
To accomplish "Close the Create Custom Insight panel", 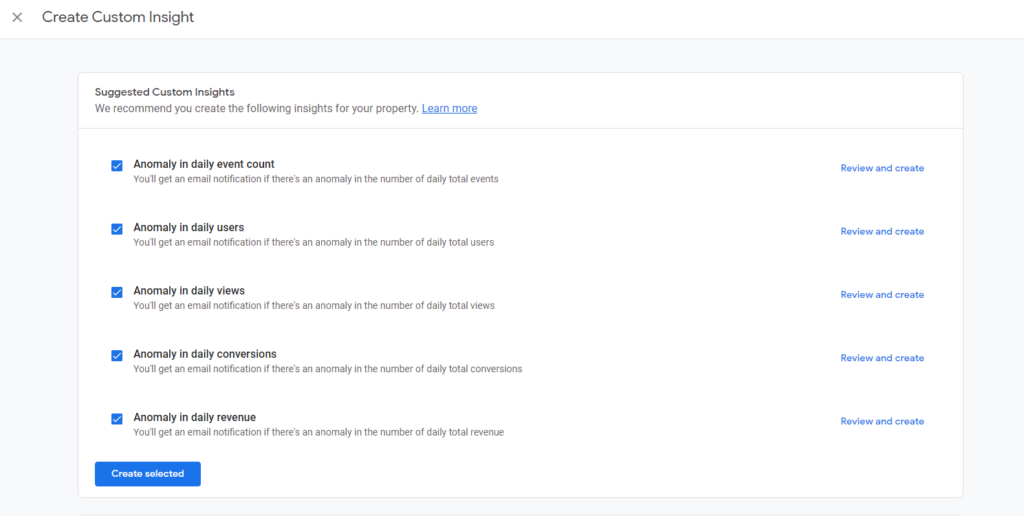I will click(18, 18).
